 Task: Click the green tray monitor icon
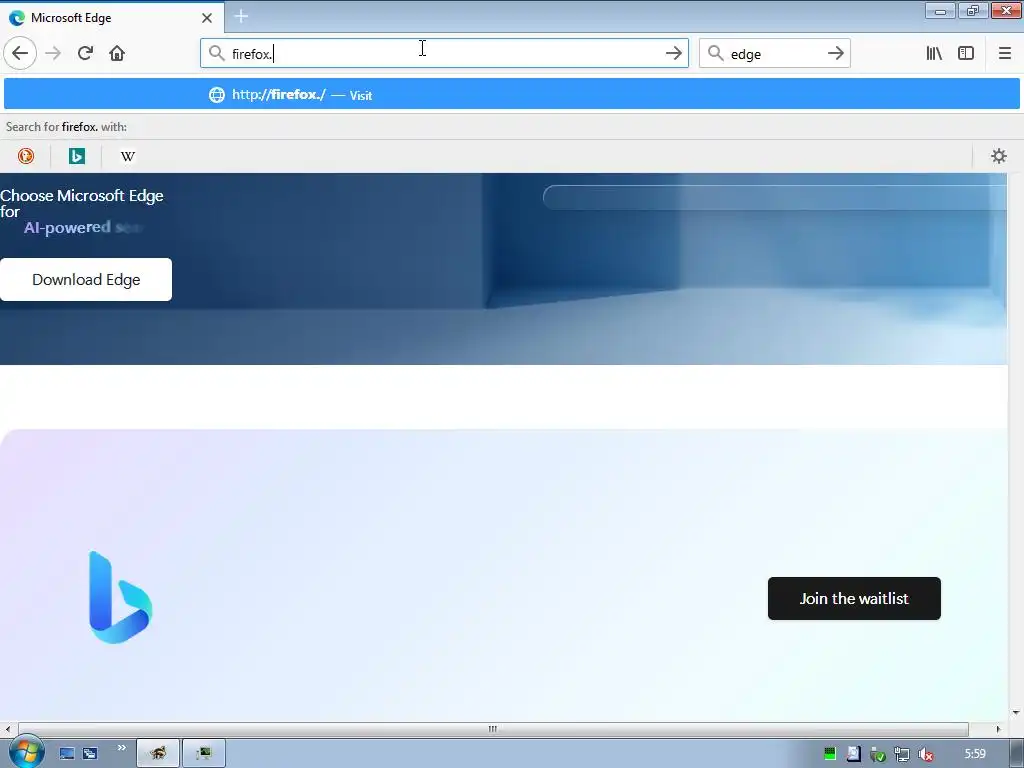[830, 754]
